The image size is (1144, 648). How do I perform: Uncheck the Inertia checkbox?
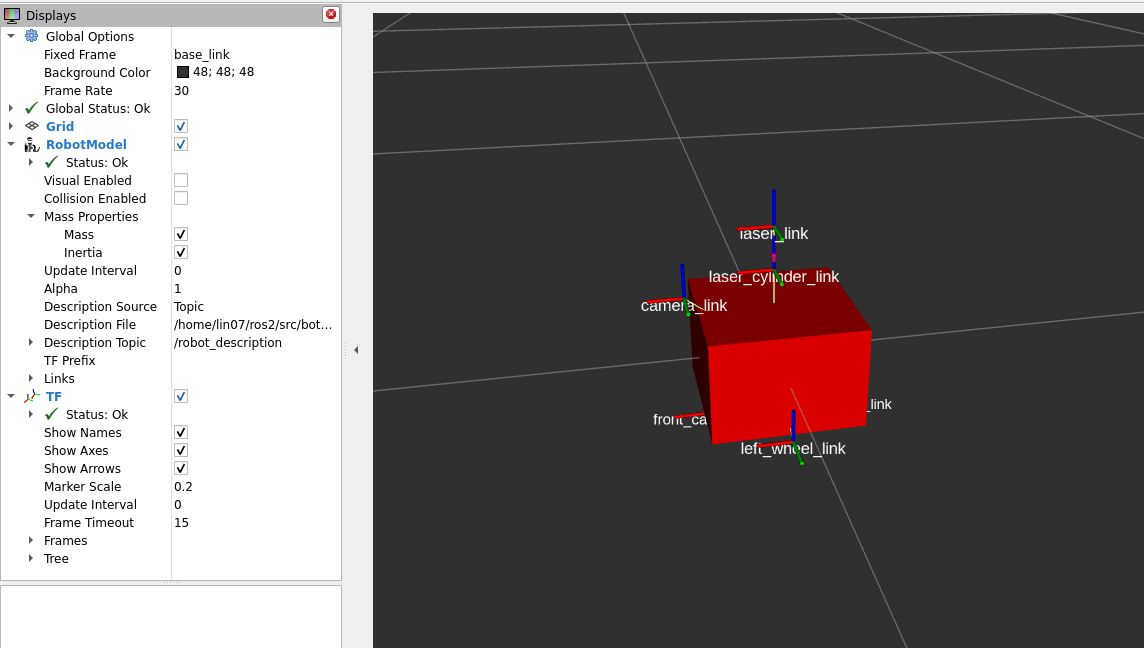(x=181, y=252)
